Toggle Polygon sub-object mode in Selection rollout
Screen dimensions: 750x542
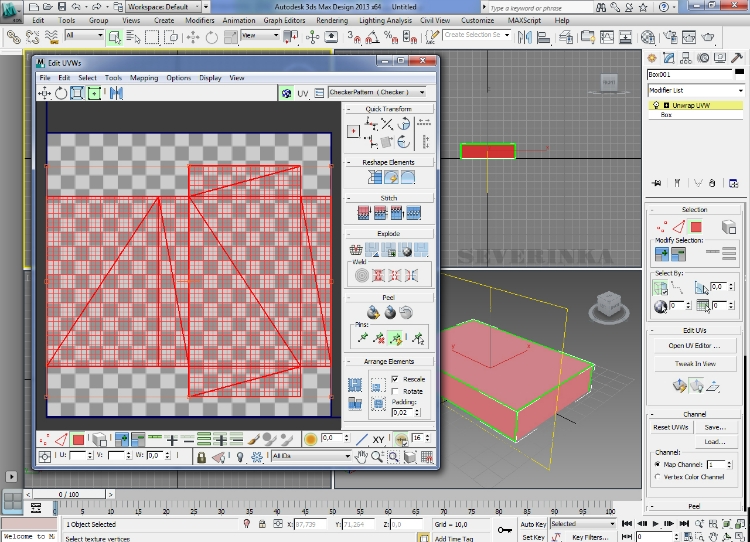pos(696,227)
